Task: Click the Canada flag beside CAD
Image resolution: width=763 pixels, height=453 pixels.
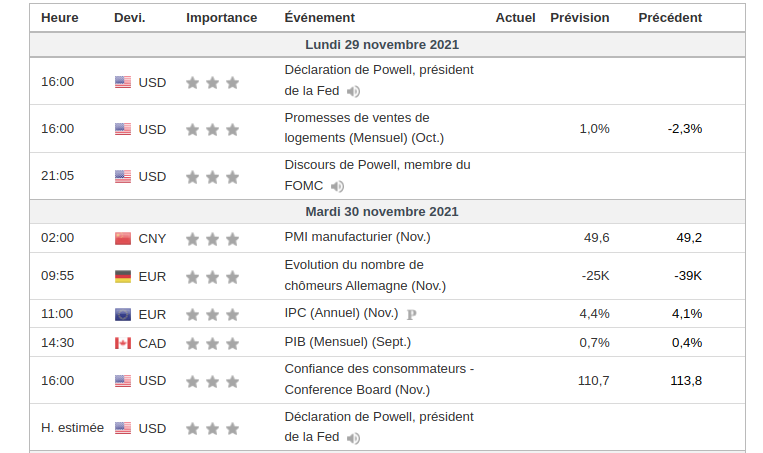Action: 123,344
